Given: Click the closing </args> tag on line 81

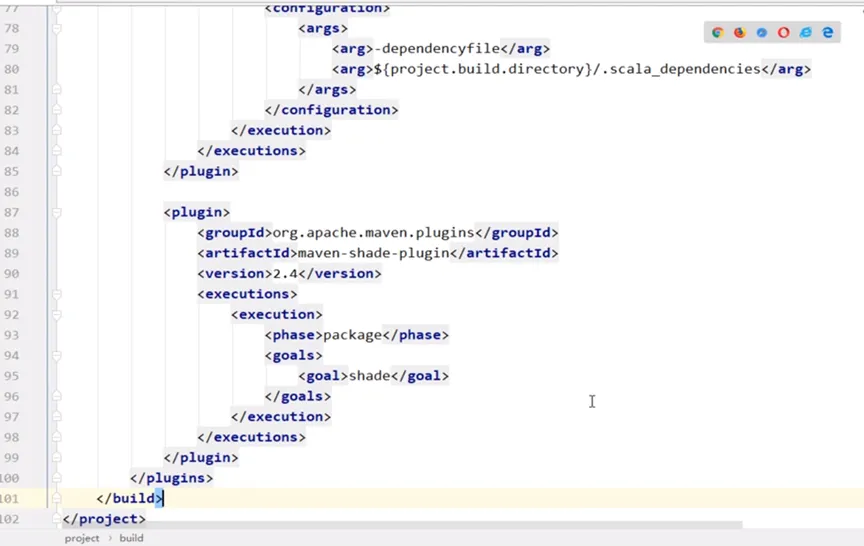Looking at the screenshot, I should pyautogui.click(x=327, y=89).
